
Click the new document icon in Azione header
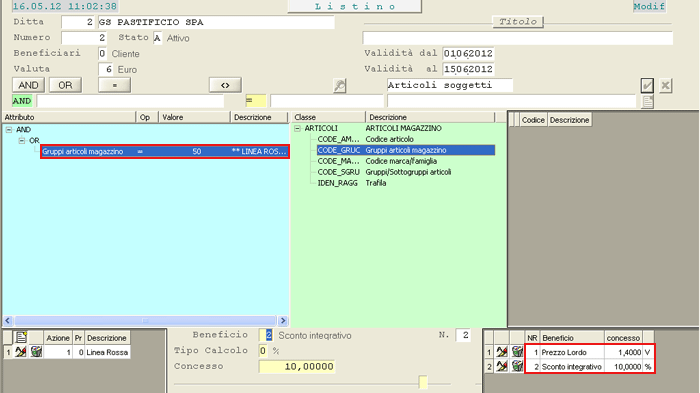(x=21, y=338)
